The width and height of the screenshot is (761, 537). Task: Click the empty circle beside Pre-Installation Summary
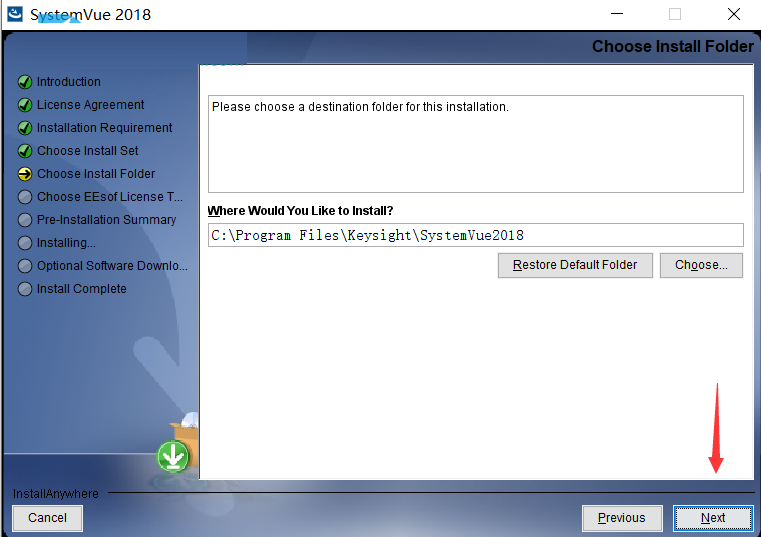pyautogui.click(x=25, y=220)
